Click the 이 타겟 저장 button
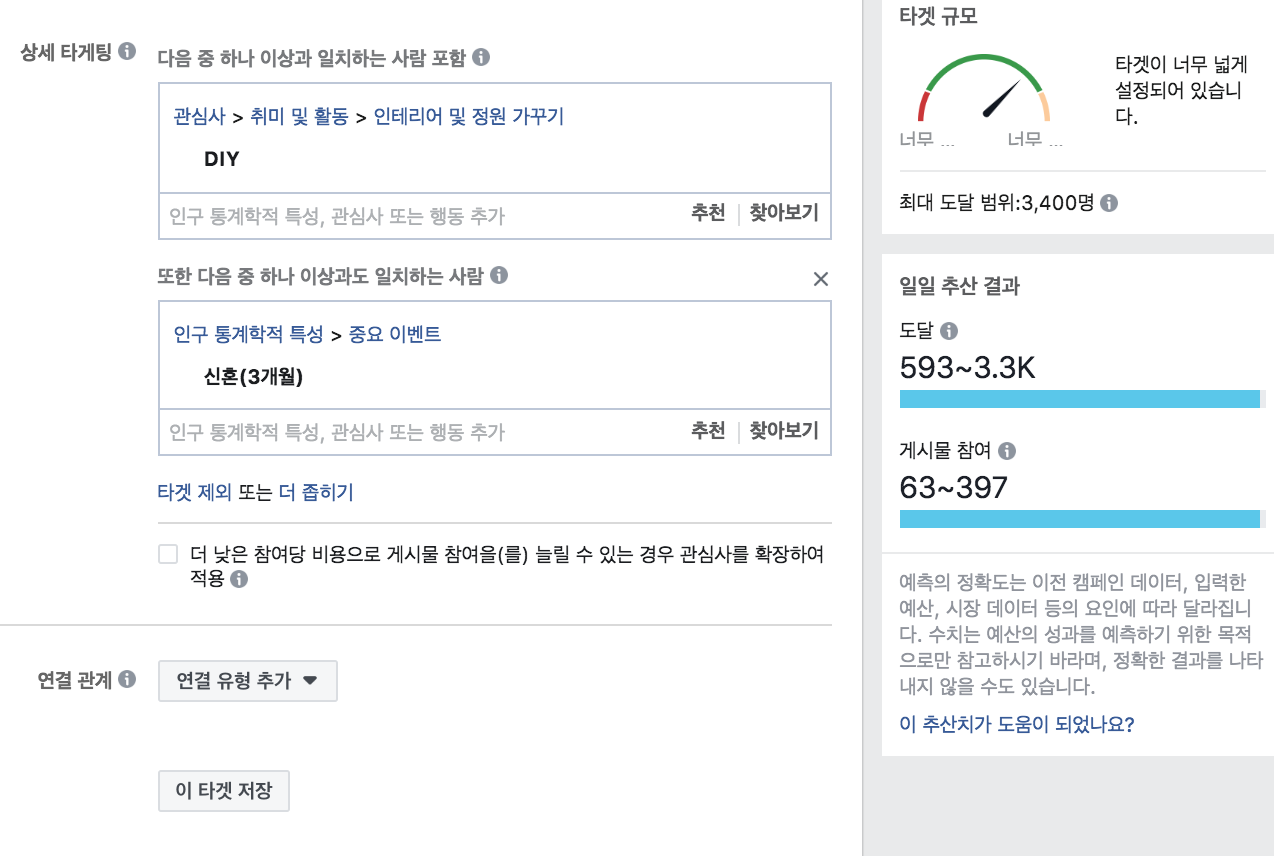Screen dimensions: 1274x856 (x=223, y=791)
